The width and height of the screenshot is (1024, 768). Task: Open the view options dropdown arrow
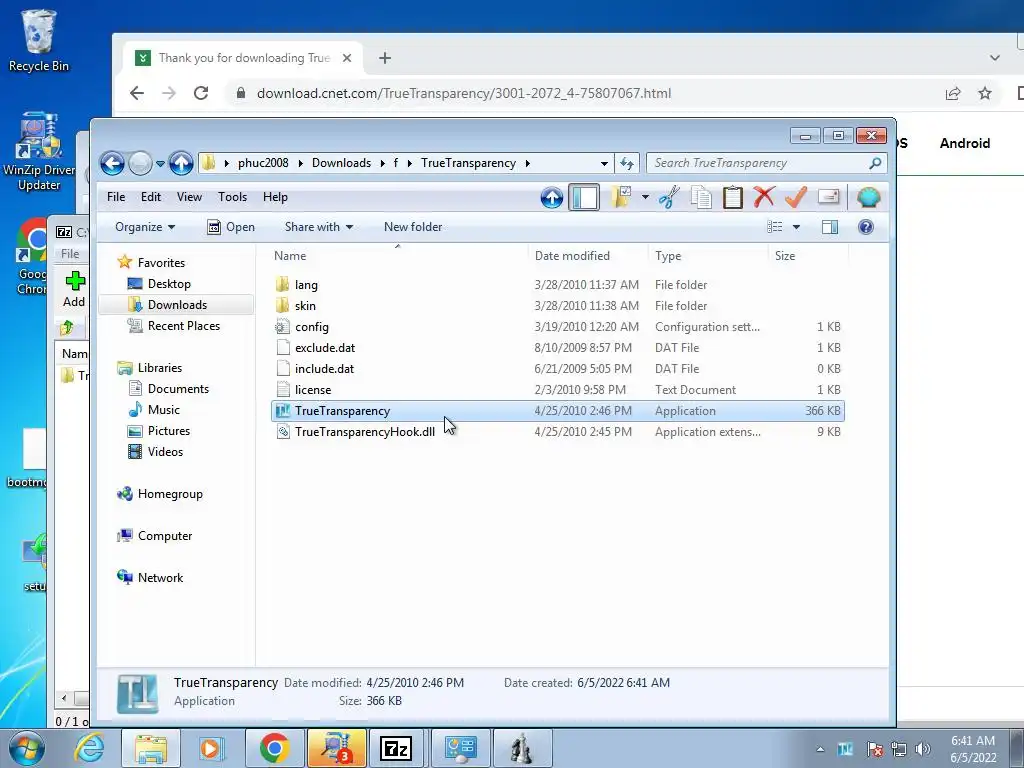pos(796,227)
